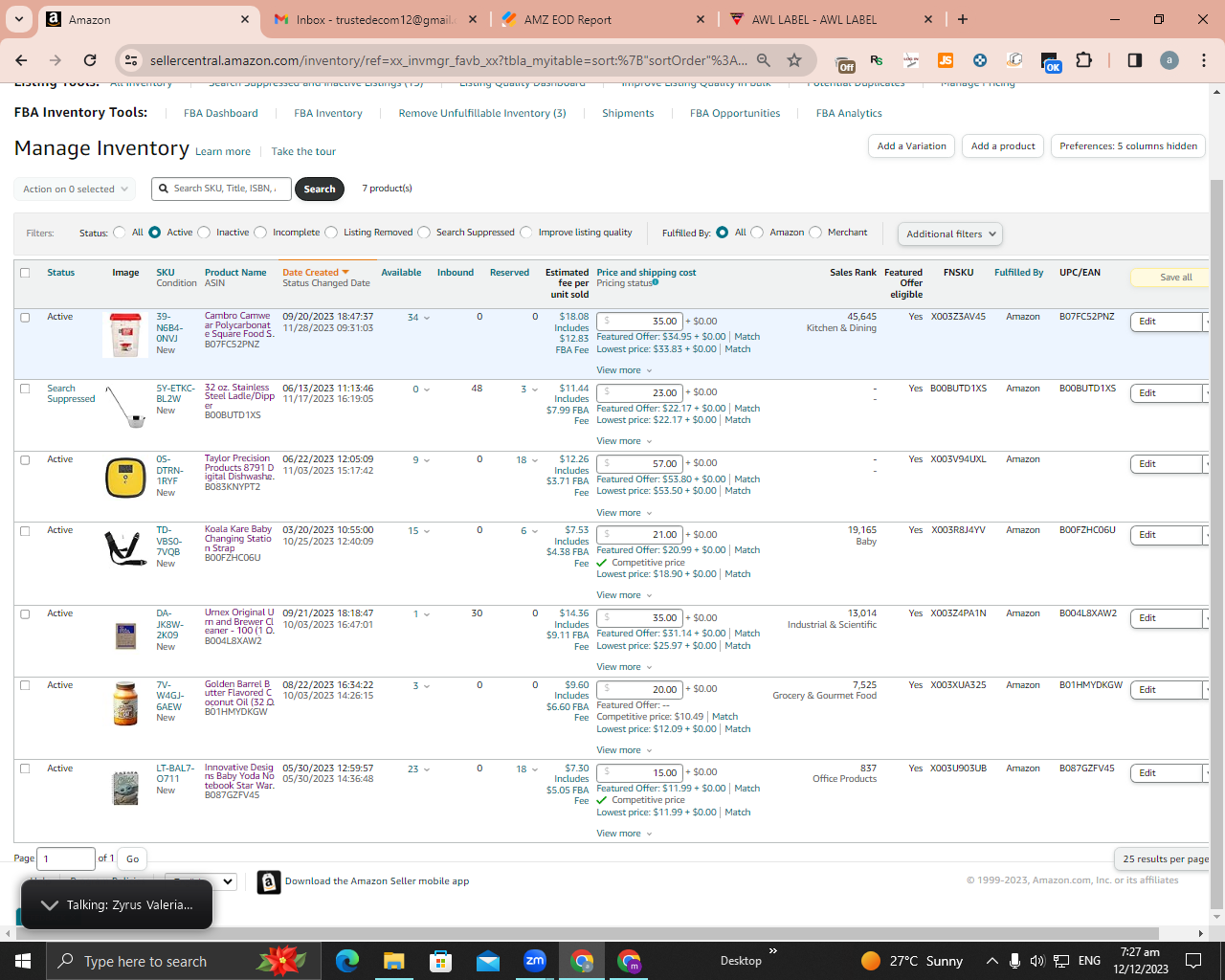Choose the Inactive status radio button
Image resolution: width=1225 pixels, height=980 pixels.
(x=203, y=233)
